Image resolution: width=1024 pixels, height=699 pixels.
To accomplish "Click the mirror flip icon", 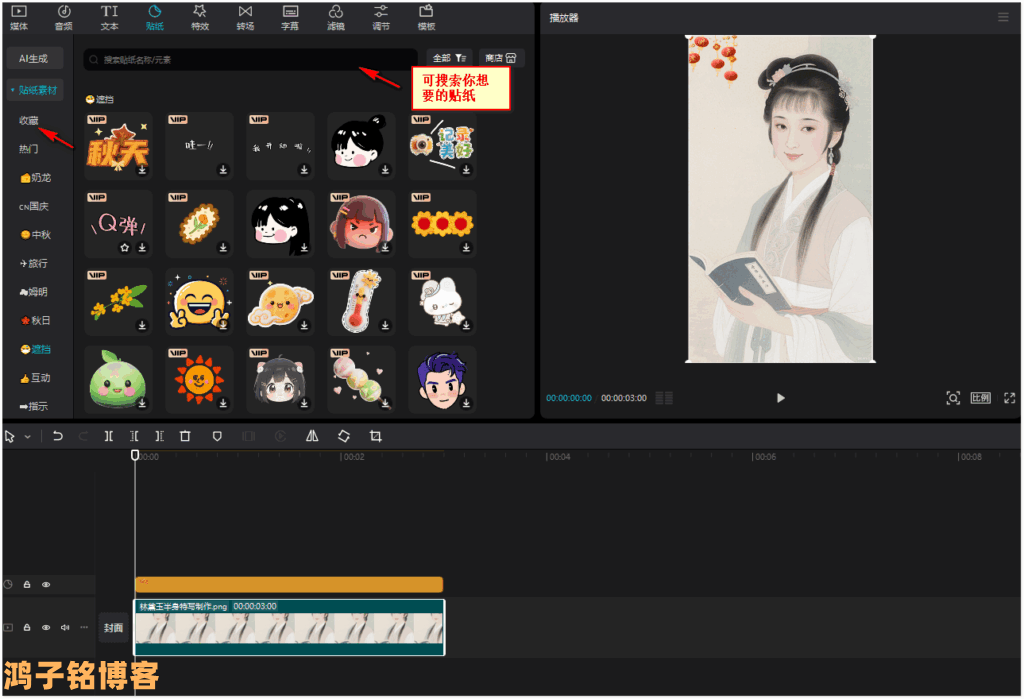I will pos(311,436).
